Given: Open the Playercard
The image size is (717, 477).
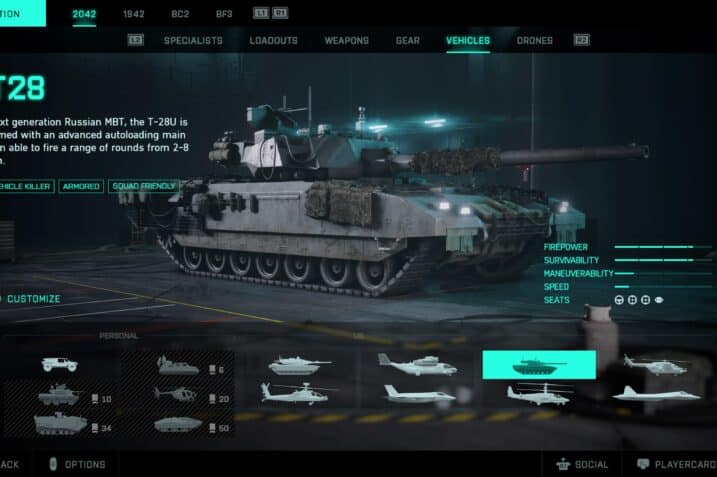Looking at the screenshot, I should (677, 465).
